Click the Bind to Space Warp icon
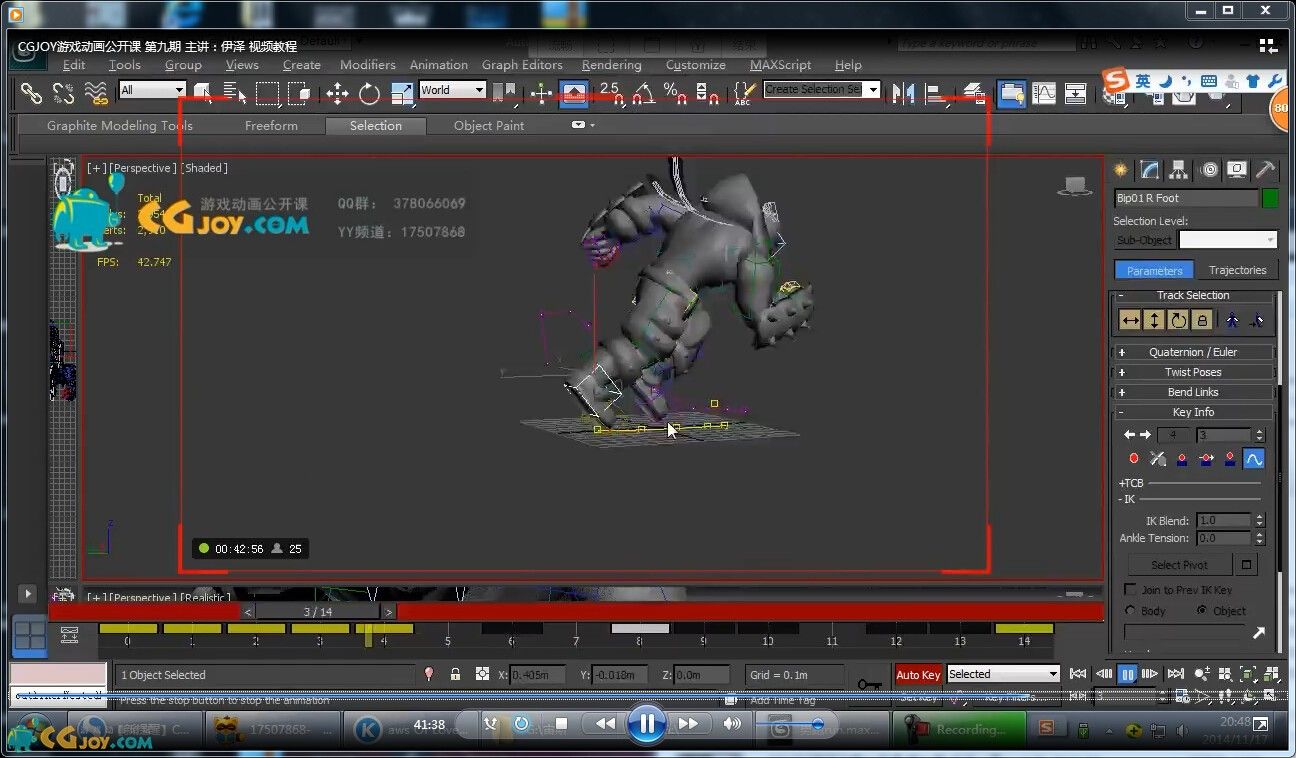 coord(96,93)
